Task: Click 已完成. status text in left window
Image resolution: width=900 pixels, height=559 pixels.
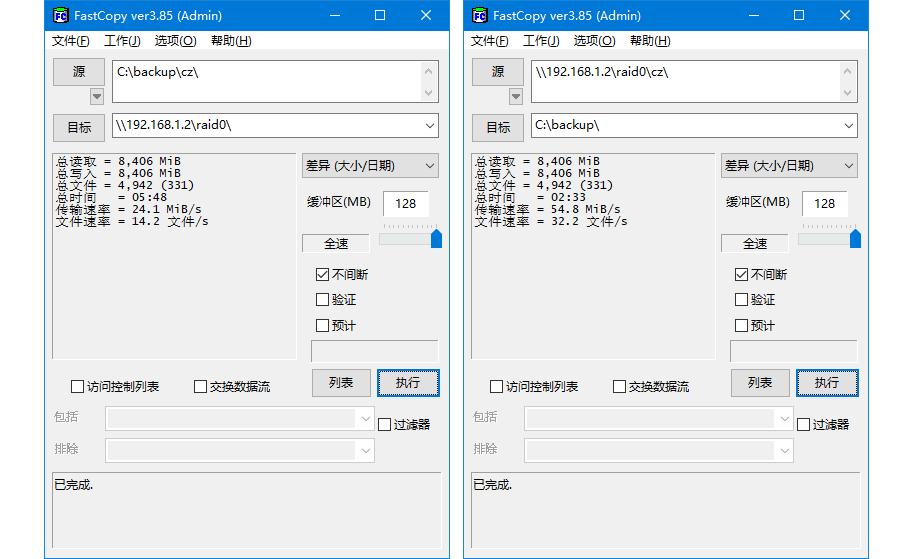Action: tap(73, 485)
